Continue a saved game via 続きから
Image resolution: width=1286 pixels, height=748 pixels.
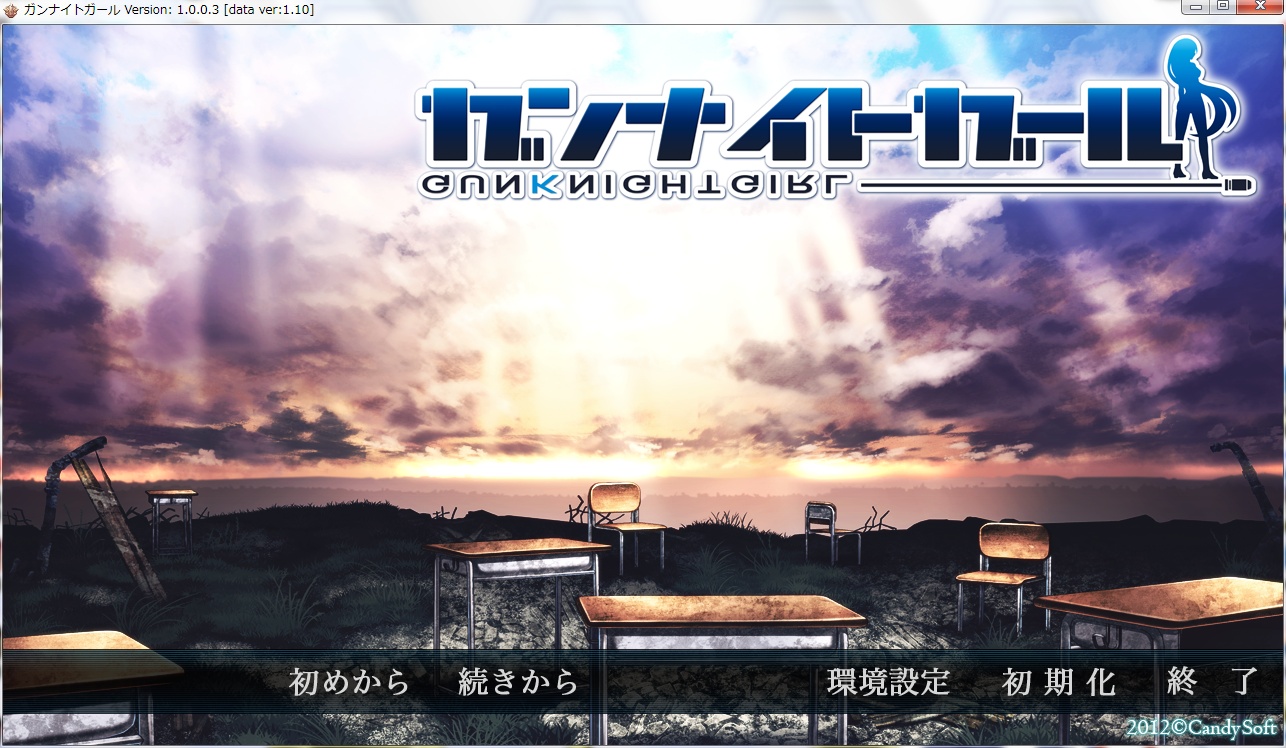(518, 682)
